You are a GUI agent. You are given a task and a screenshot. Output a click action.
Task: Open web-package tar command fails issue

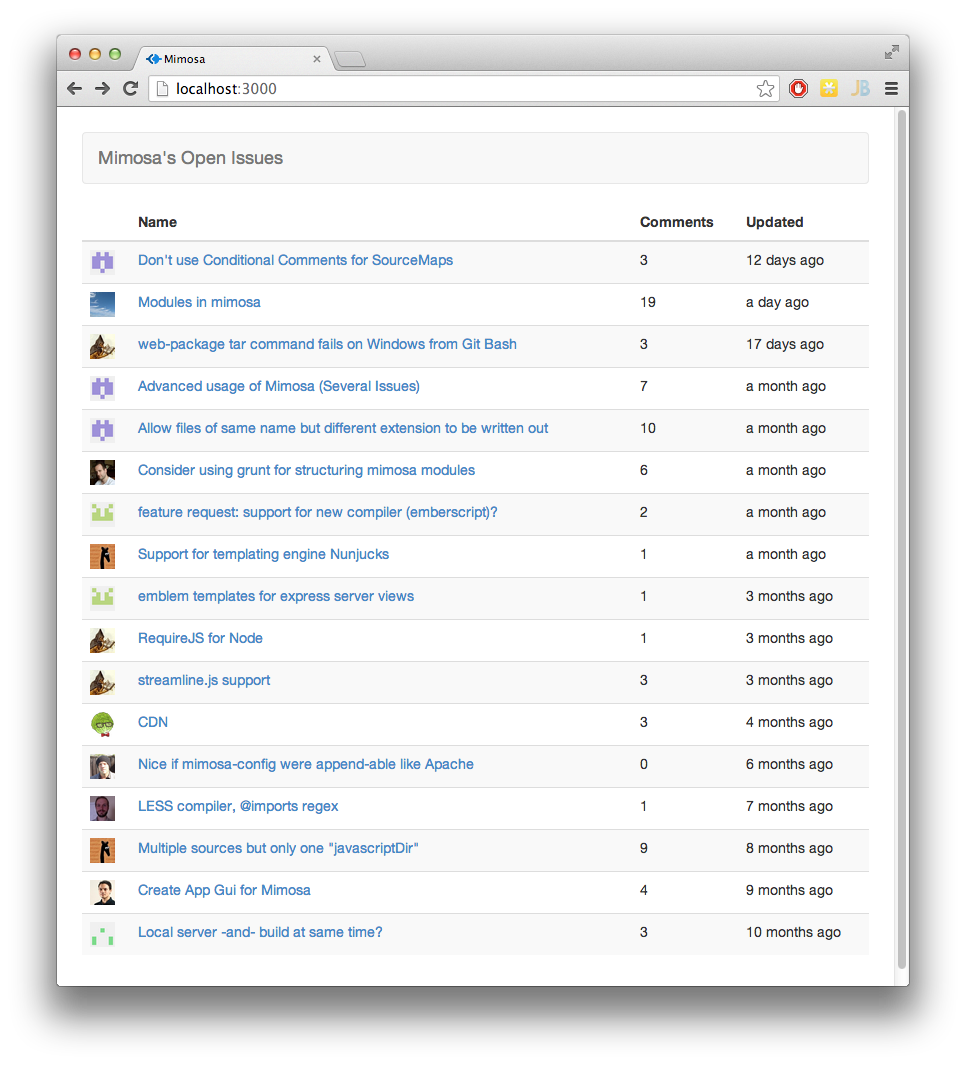(x=327, y=344)
